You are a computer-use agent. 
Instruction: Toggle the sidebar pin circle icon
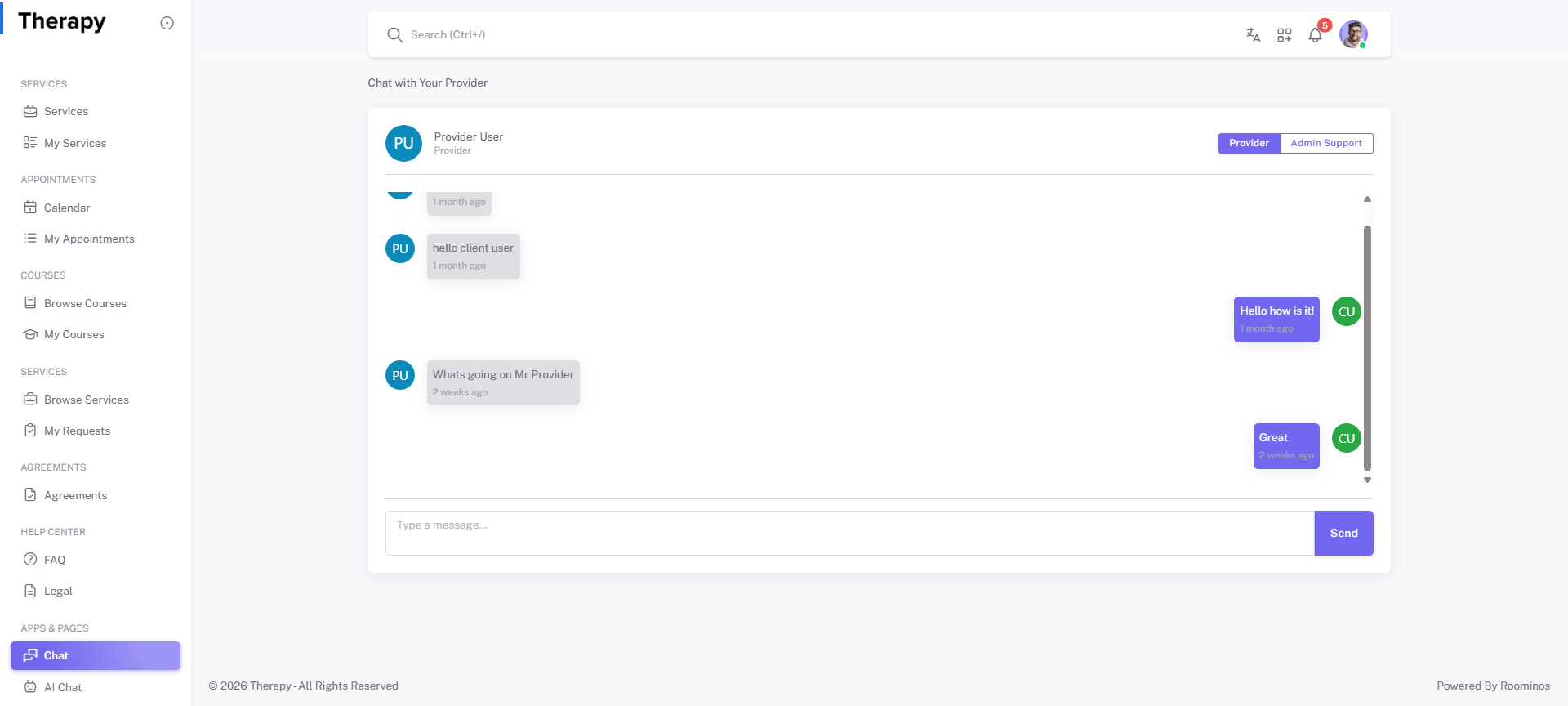pyautogui.click(x=167, y=23)
